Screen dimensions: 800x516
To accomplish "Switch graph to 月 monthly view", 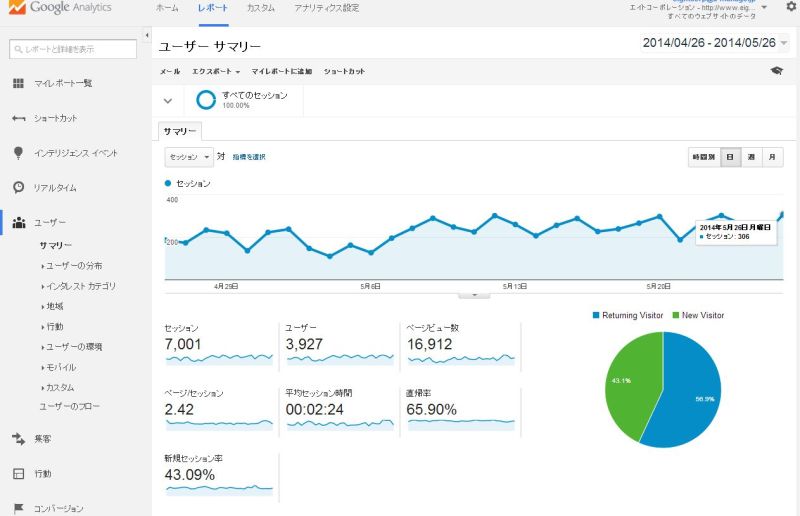I will coord(772,157).
